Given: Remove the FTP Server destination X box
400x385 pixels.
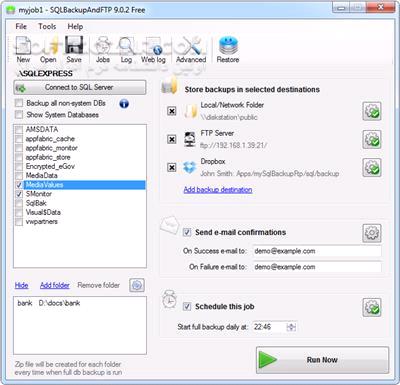Looking at the screenshot, I should point(172,139).
